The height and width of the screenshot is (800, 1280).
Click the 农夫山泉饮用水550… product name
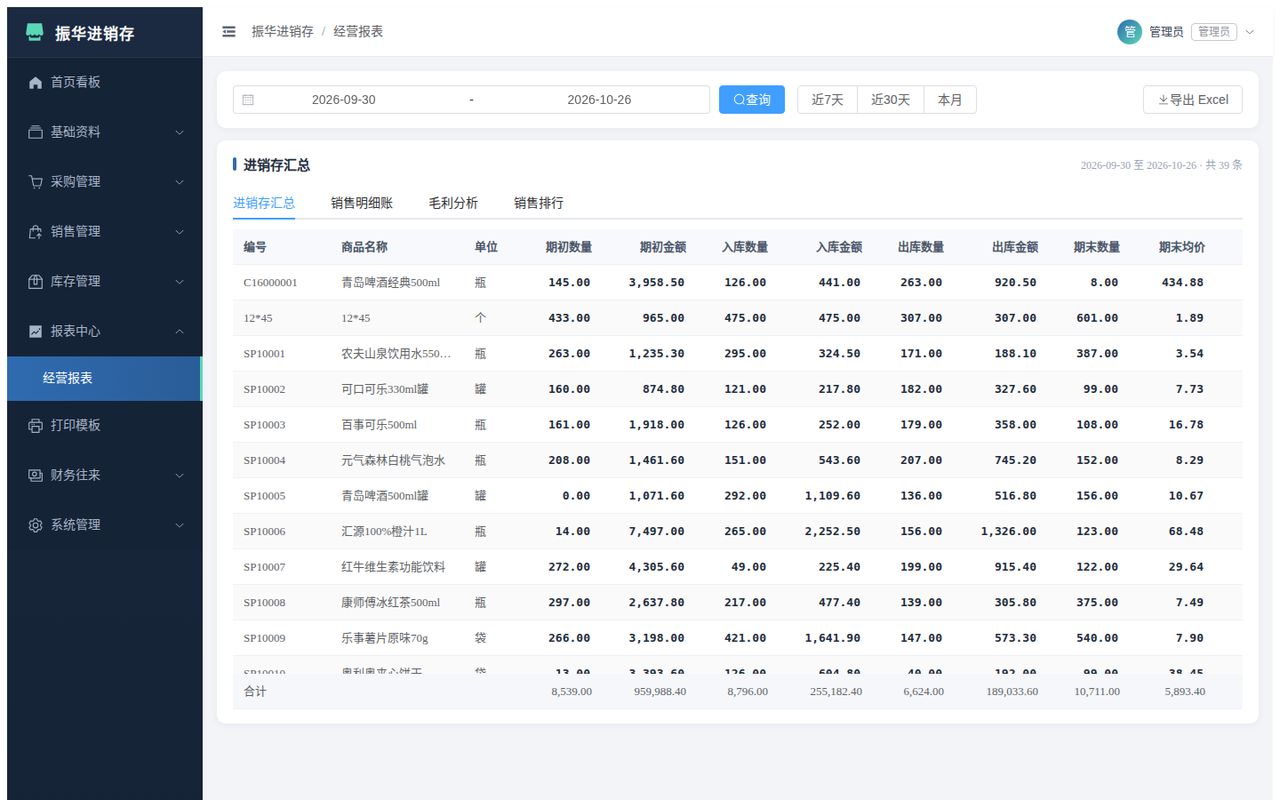point(396,354)
